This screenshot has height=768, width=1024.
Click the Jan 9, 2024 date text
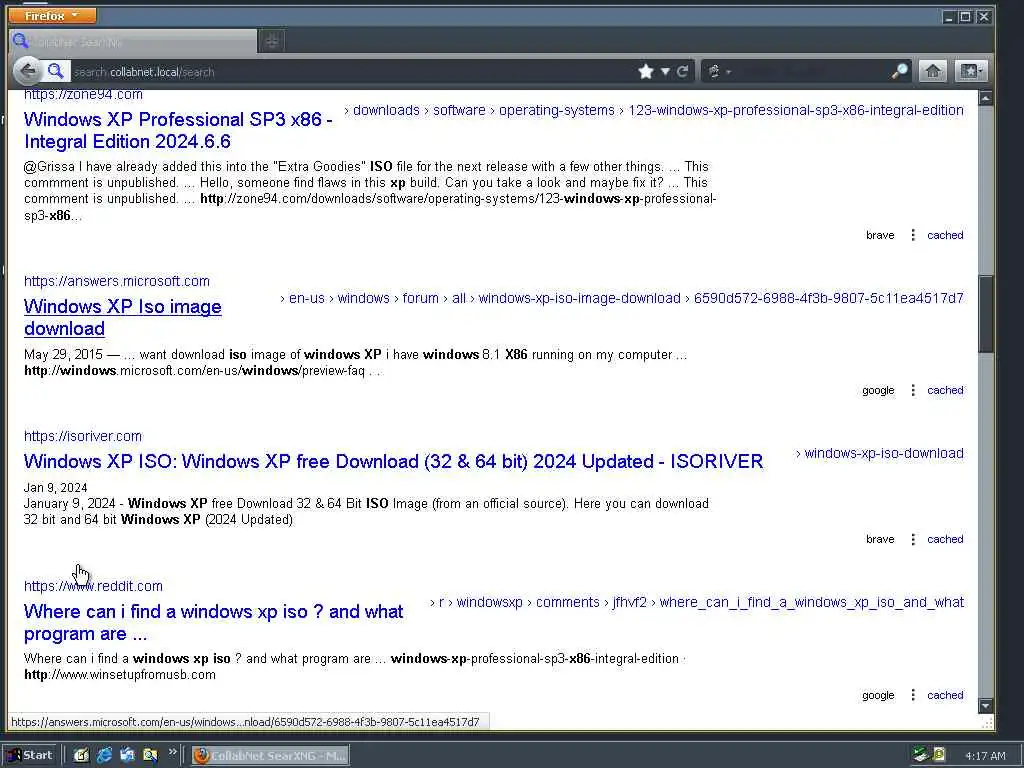click(x=56, y=488)
